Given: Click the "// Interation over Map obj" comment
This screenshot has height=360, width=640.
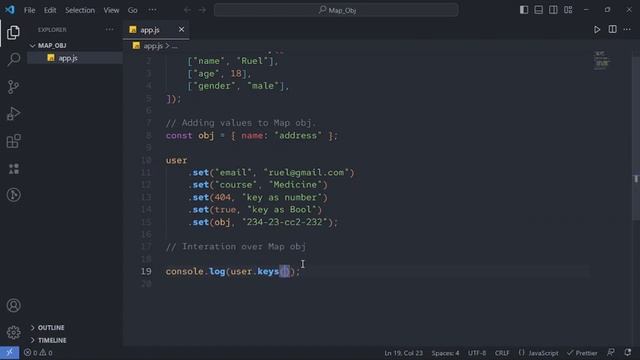Looking at the screenshot, I should (236, 247).
